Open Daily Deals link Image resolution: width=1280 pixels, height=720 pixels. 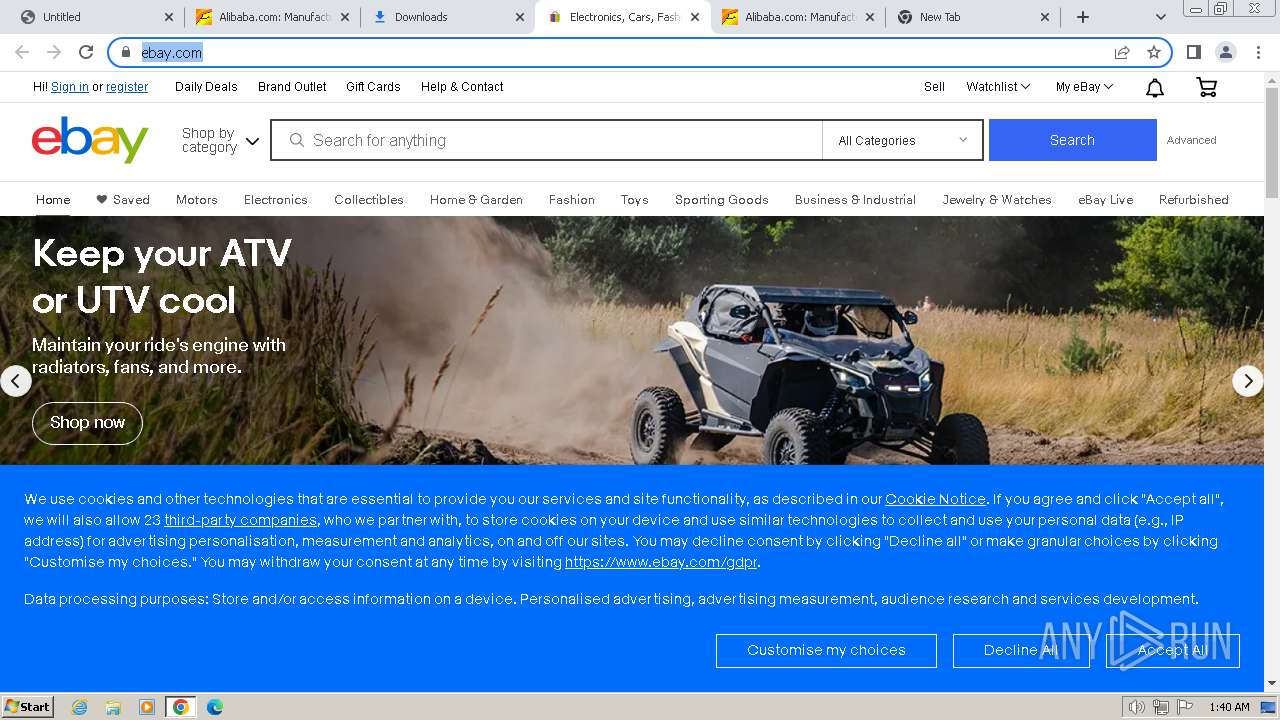206,87
